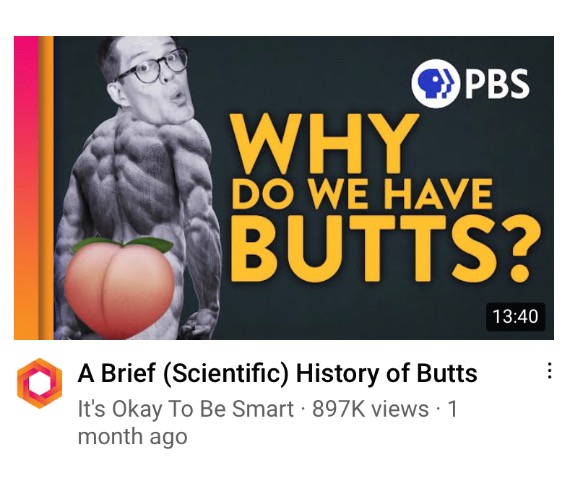Click the large yellow WHY text
The height and width of the screenshot is (499, 570).
point(324,144)
